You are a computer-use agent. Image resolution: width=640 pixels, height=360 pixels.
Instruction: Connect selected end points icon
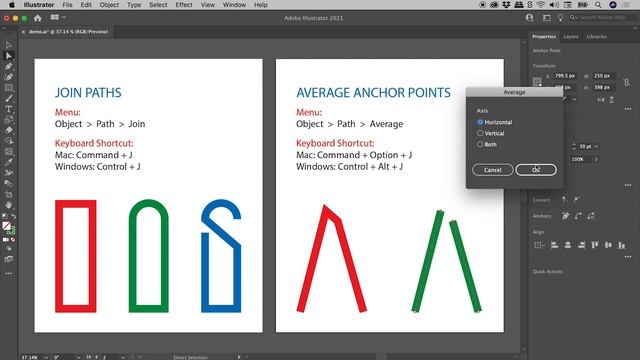[x=578, y=216]
